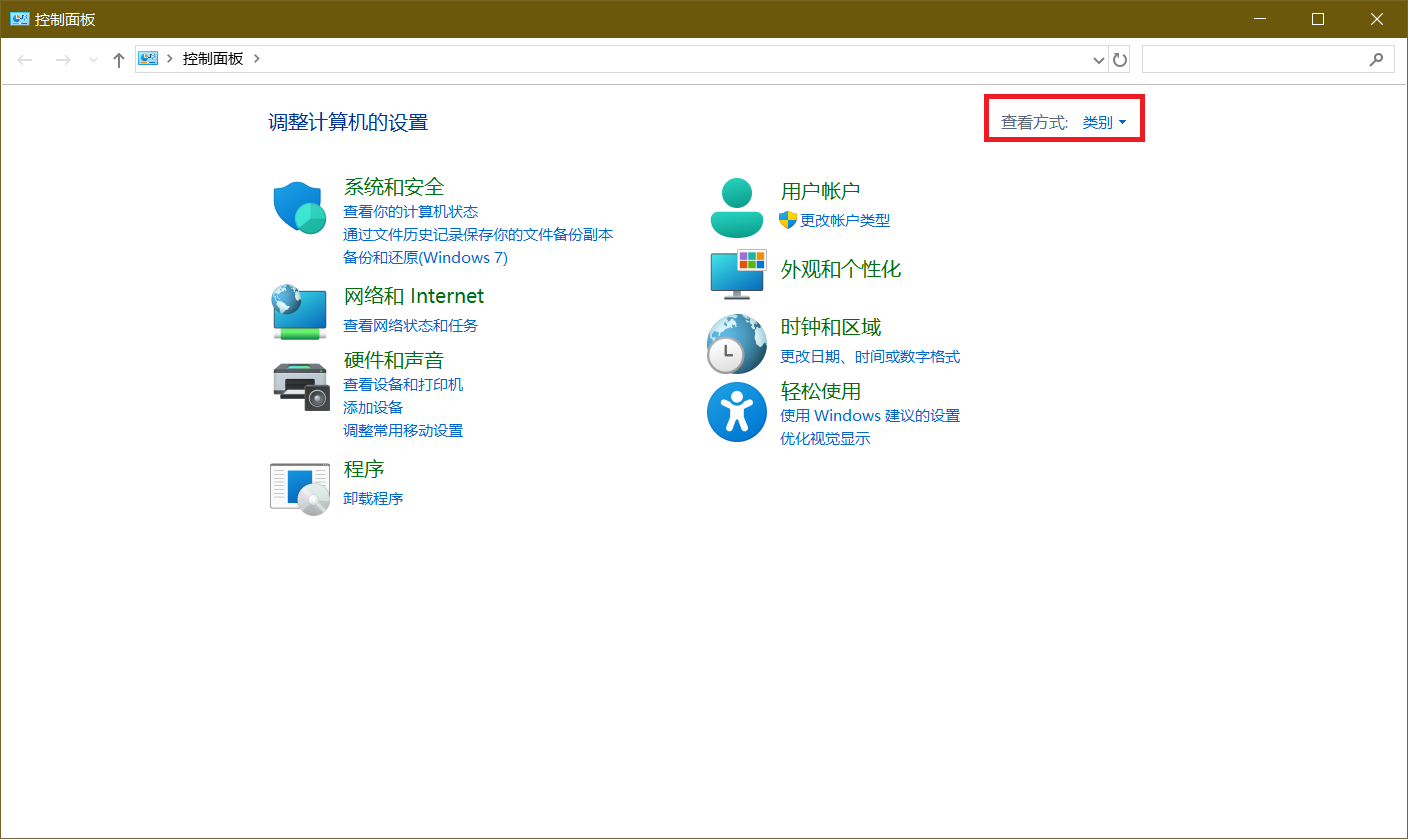This screenshot has width=1408, height=839.
Task: Click the Hardware and Sound printer icon
Action: point(300,386)
